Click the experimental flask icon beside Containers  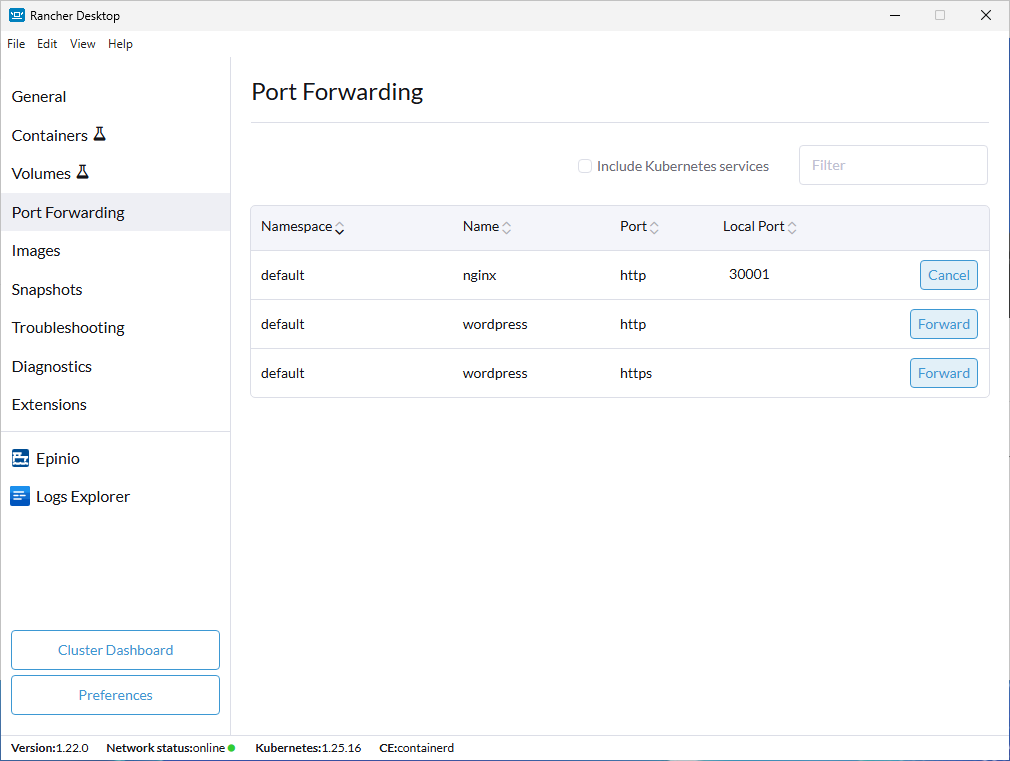(x=99, y=134)
